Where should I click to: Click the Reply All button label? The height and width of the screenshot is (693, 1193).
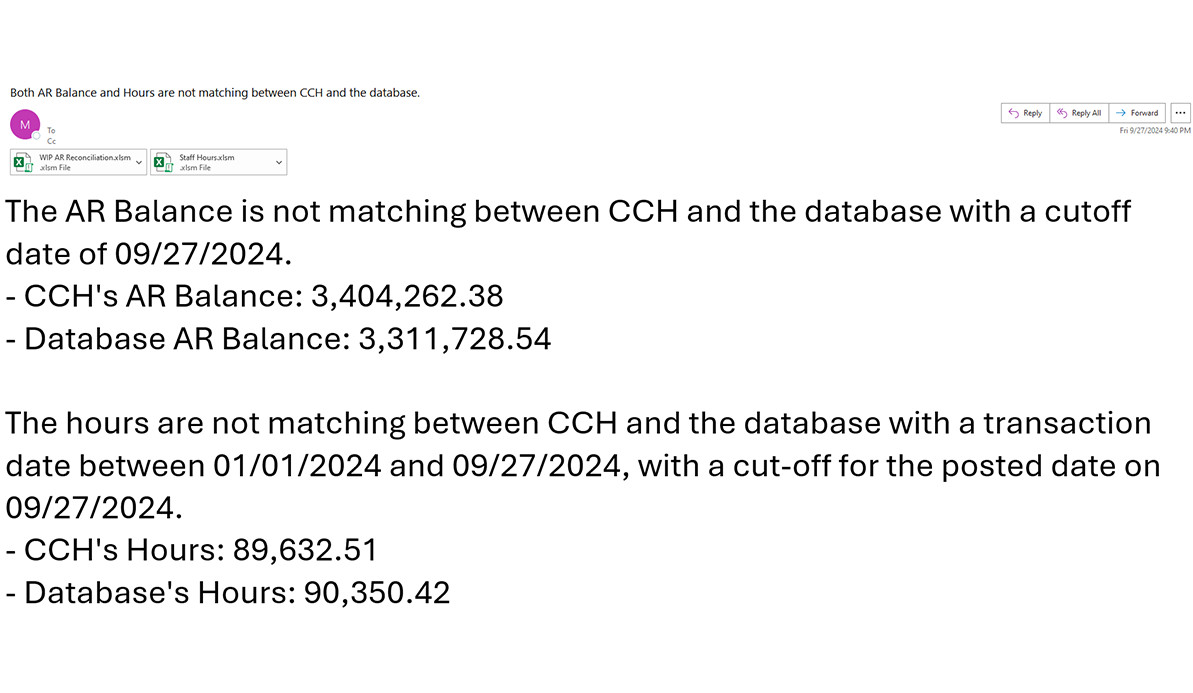pyautogui.click(x=1086, y=113)
